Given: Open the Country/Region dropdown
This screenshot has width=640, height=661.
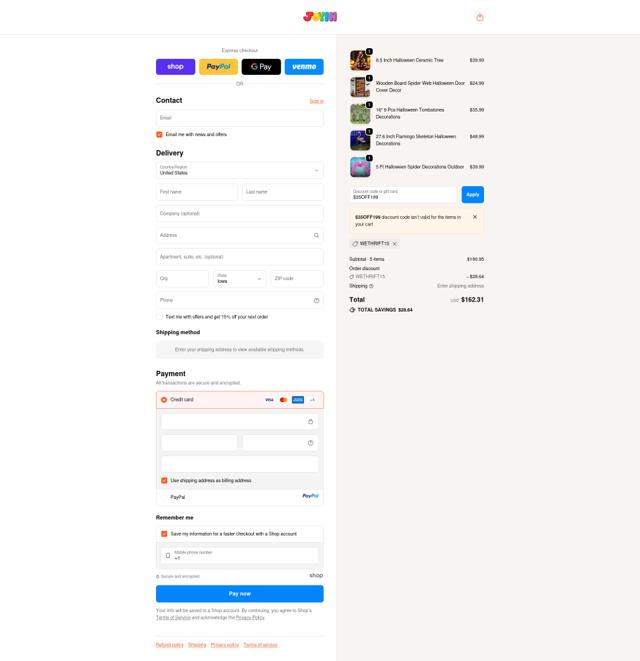Looking at the screenshot, I should [x=239, y=170].
